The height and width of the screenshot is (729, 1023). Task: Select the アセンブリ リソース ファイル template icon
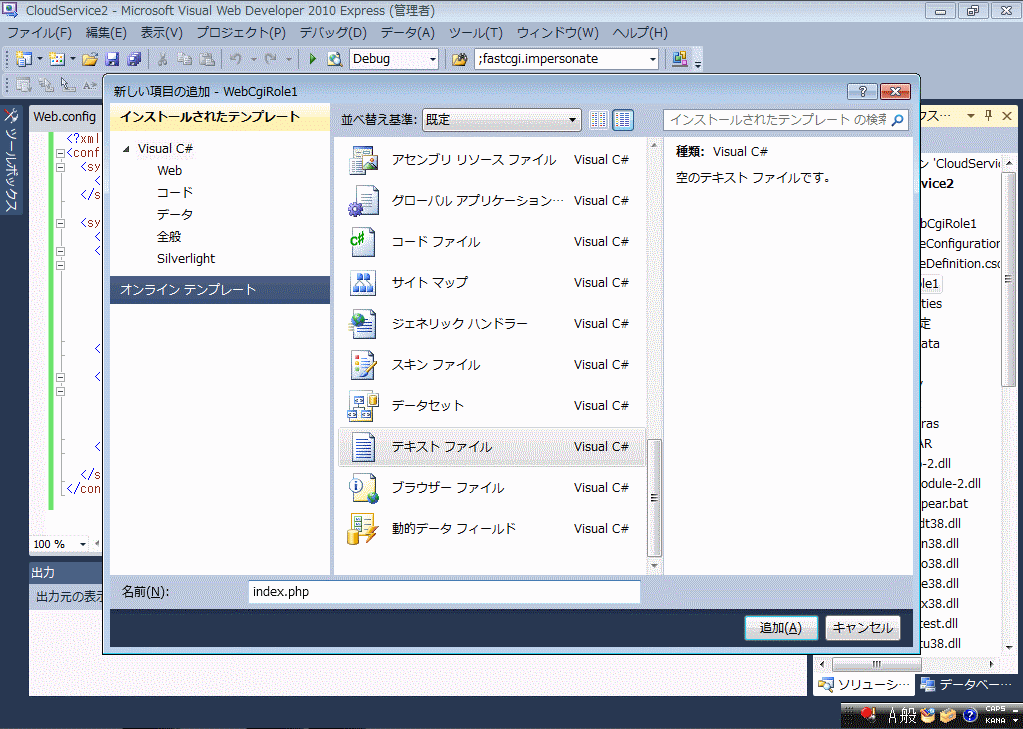[x=363, y=160]
